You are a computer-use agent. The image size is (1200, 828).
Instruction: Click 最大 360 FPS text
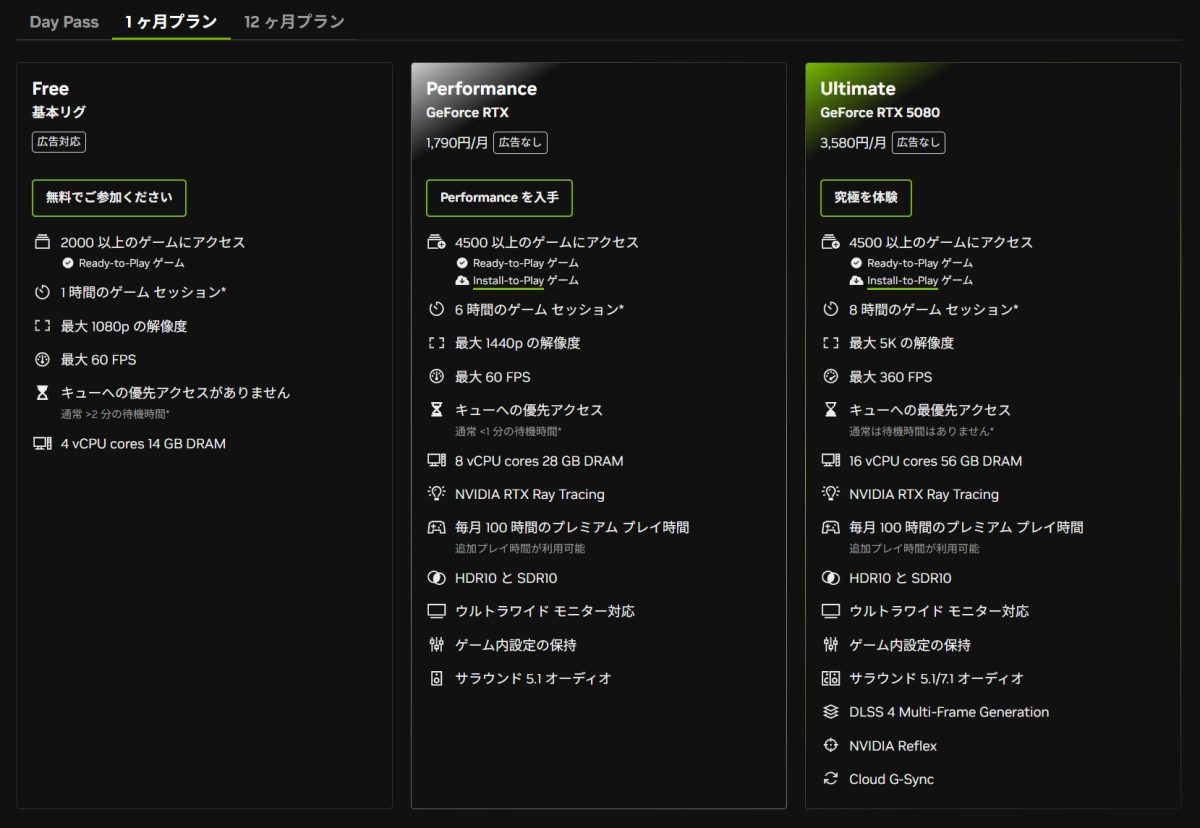pos(890,377)
